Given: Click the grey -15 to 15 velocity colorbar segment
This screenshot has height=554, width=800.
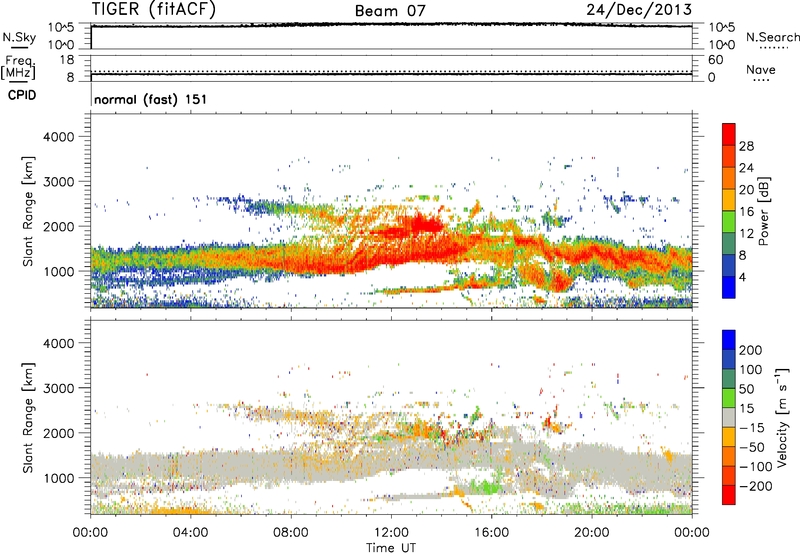Looking at the screenshot, I should click(x=729, y=417).
